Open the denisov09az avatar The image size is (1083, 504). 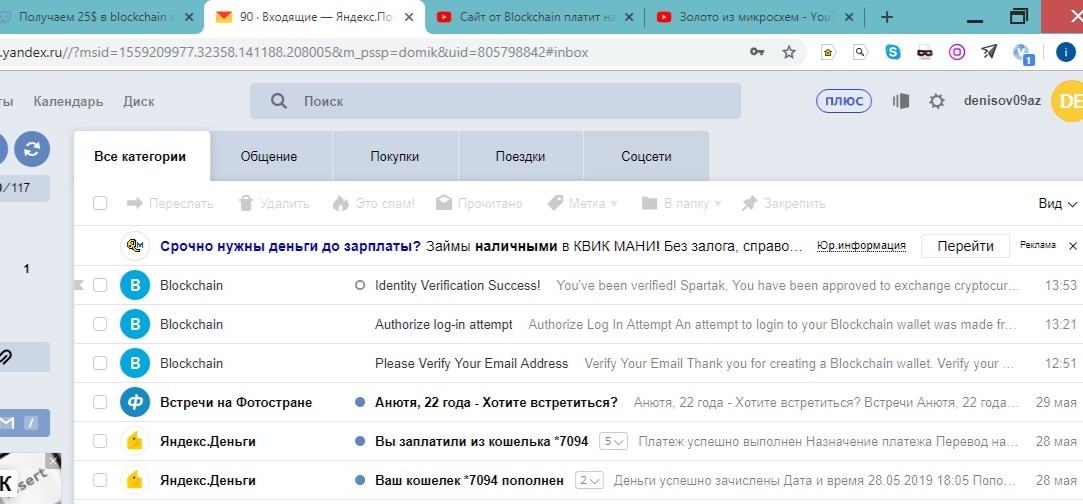pos(1067,101)
